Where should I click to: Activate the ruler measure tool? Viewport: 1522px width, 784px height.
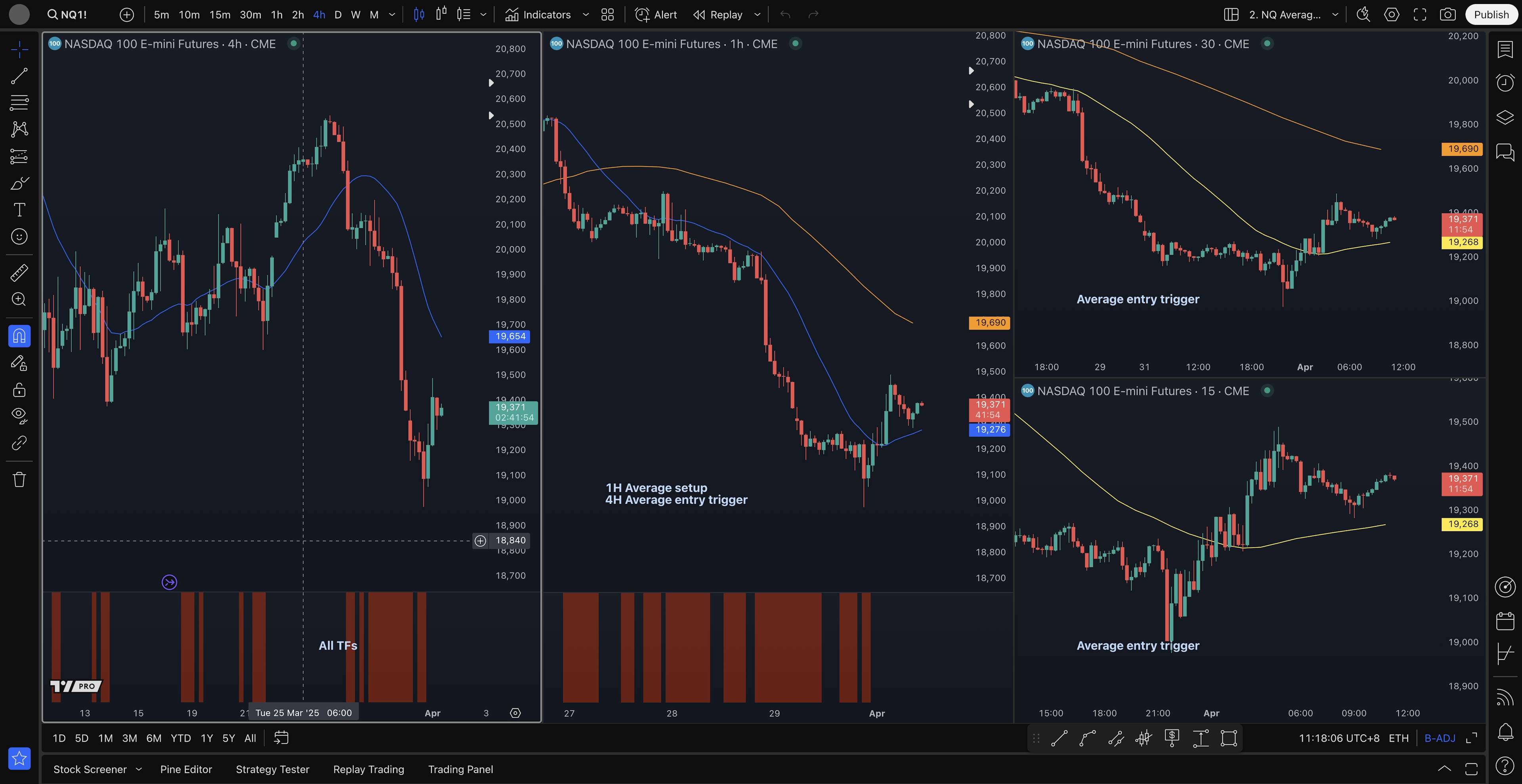point(19,273)
